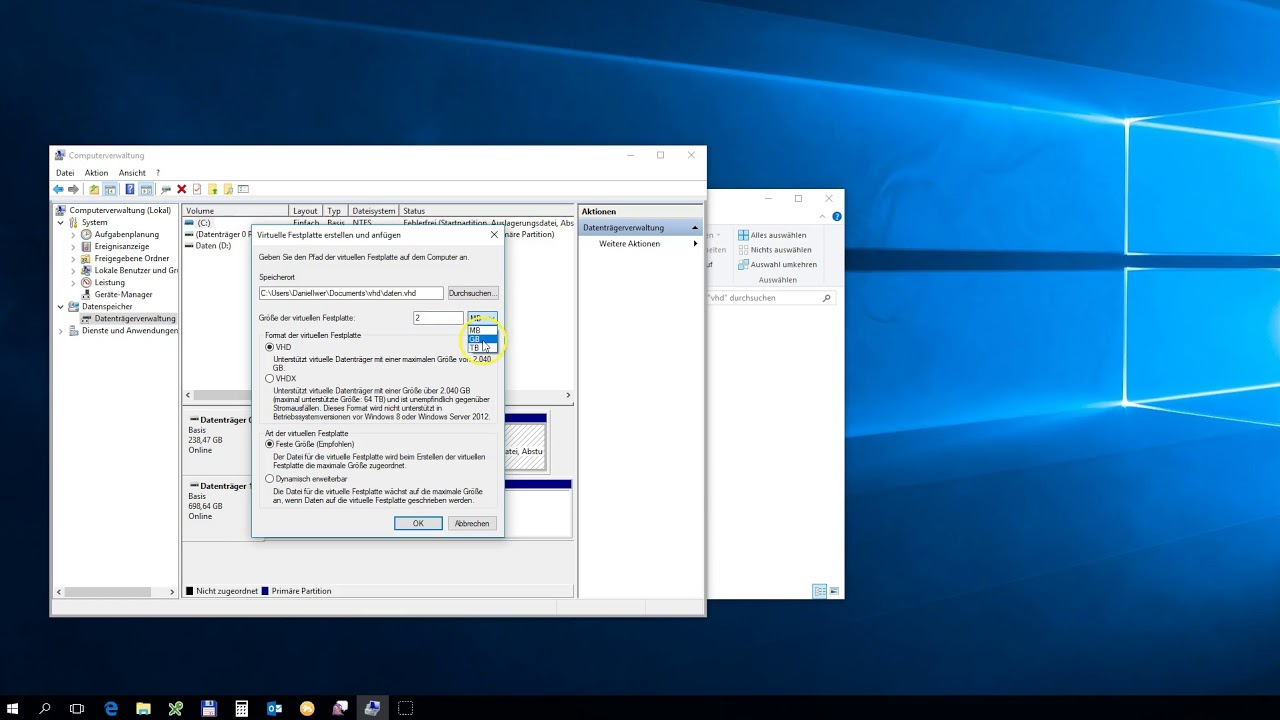Open the Calculator from the taskbar

click(x=241, y=708)
